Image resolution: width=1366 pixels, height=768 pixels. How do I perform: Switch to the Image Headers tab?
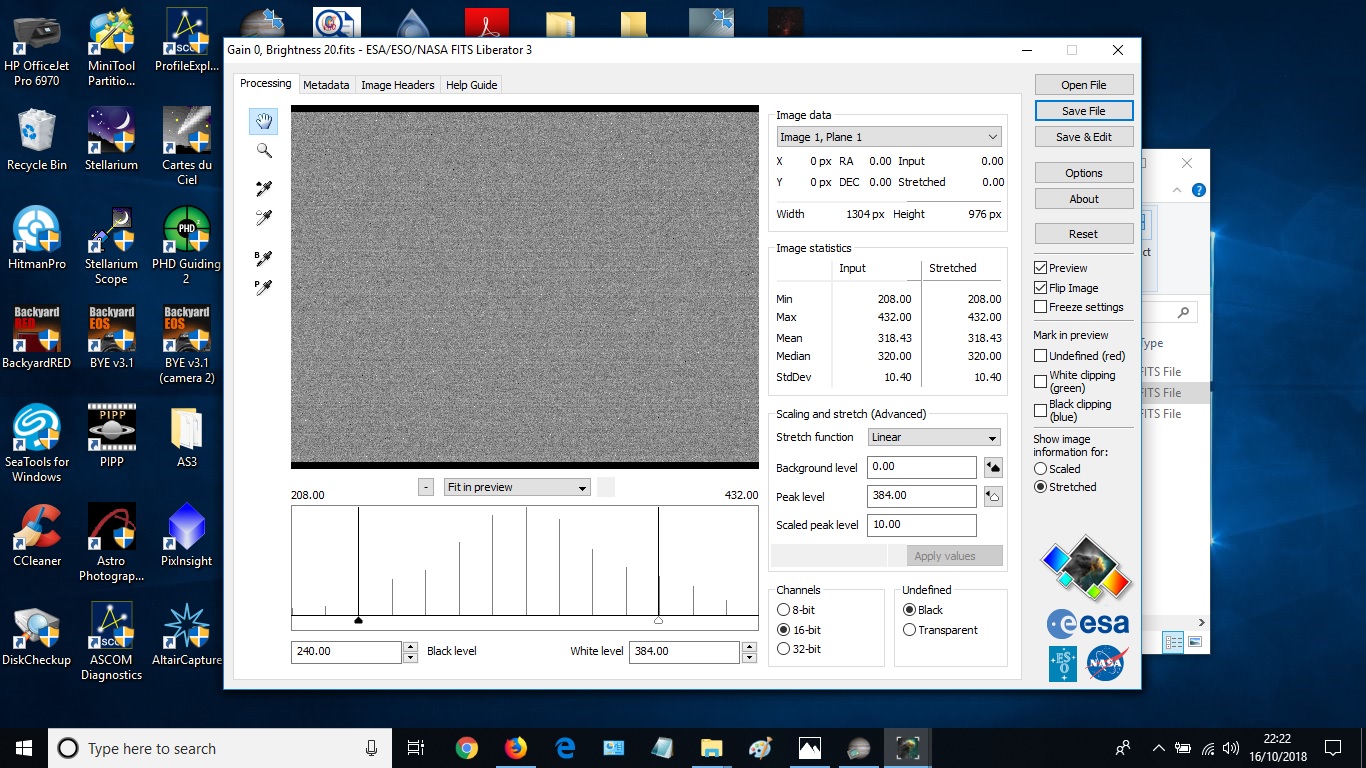[x=398, y=85]
